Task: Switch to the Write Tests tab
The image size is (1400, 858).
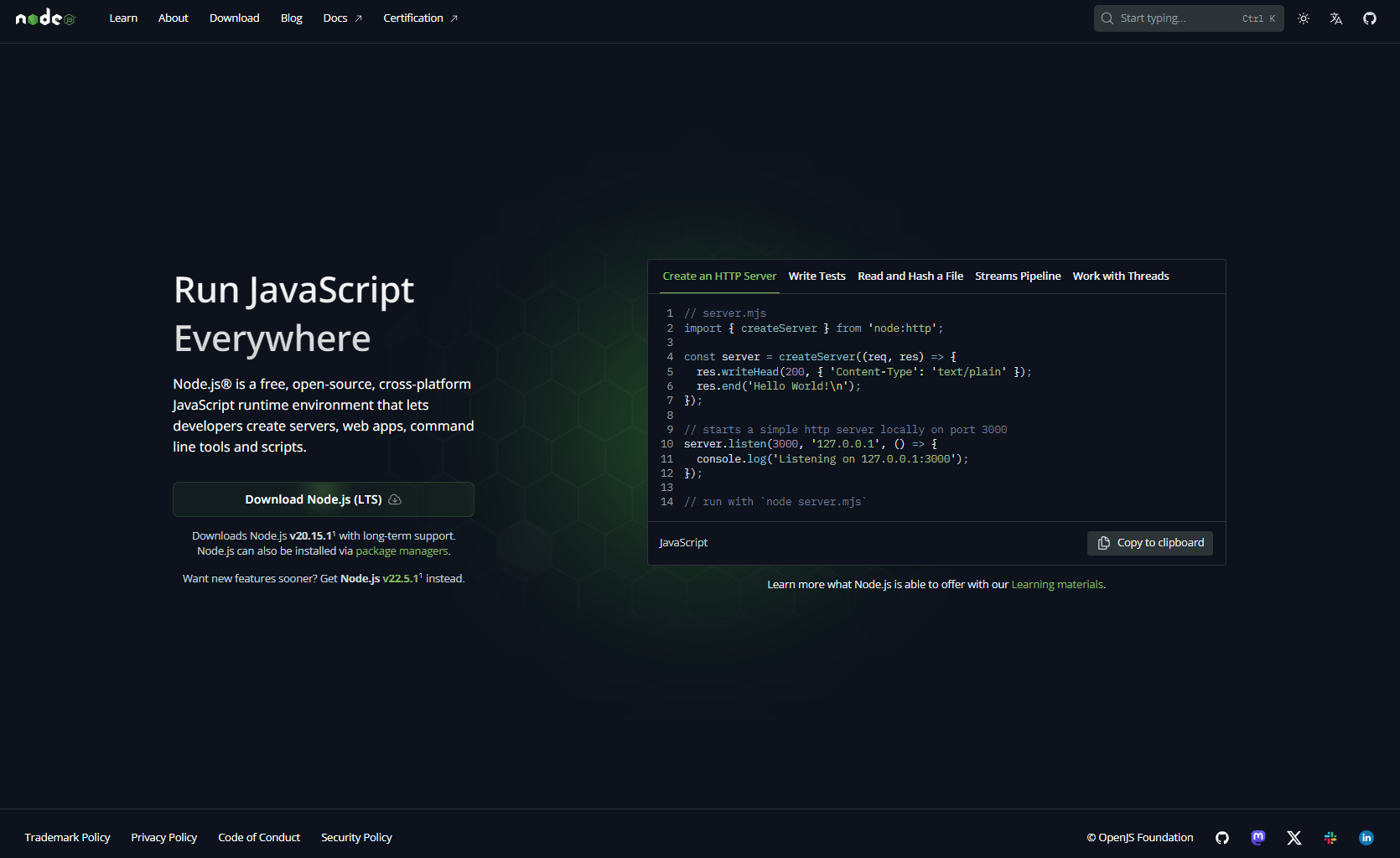Action: click(817, 277)
